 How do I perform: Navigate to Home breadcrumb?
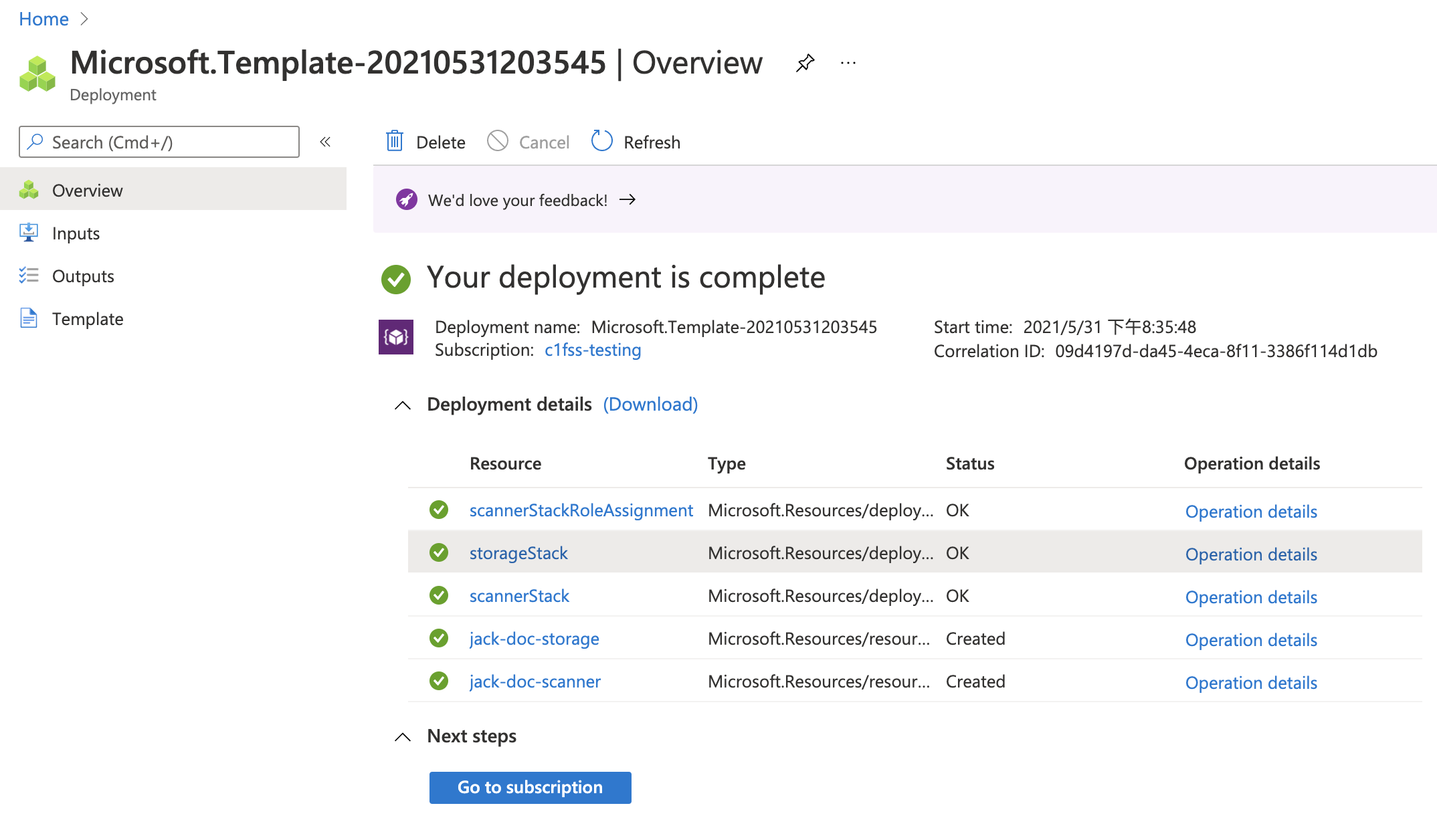tap(43, 19)
